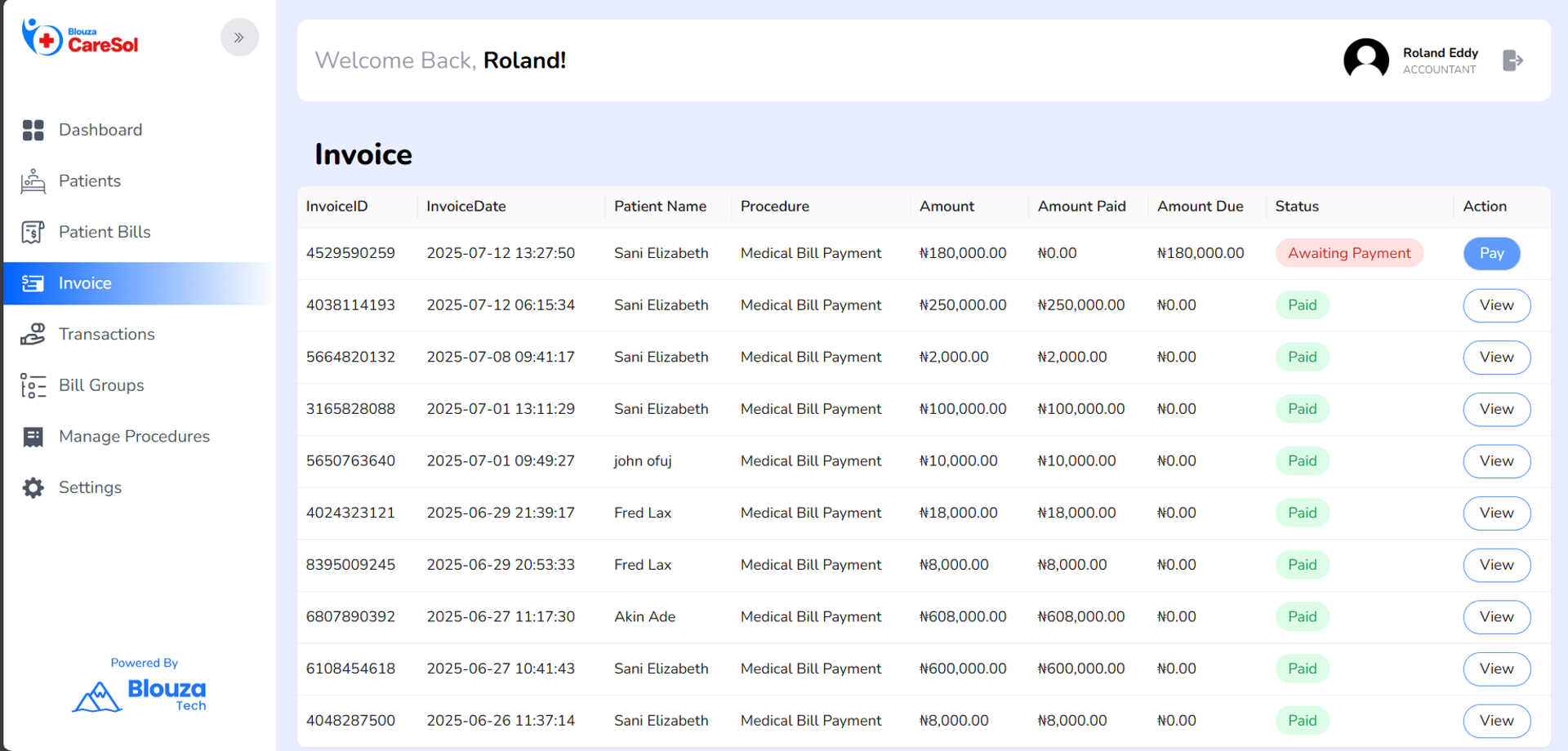This screenshot has width=1568, height=751.
Task: Click the Manage Procedures icon
Action: (33, 437)
